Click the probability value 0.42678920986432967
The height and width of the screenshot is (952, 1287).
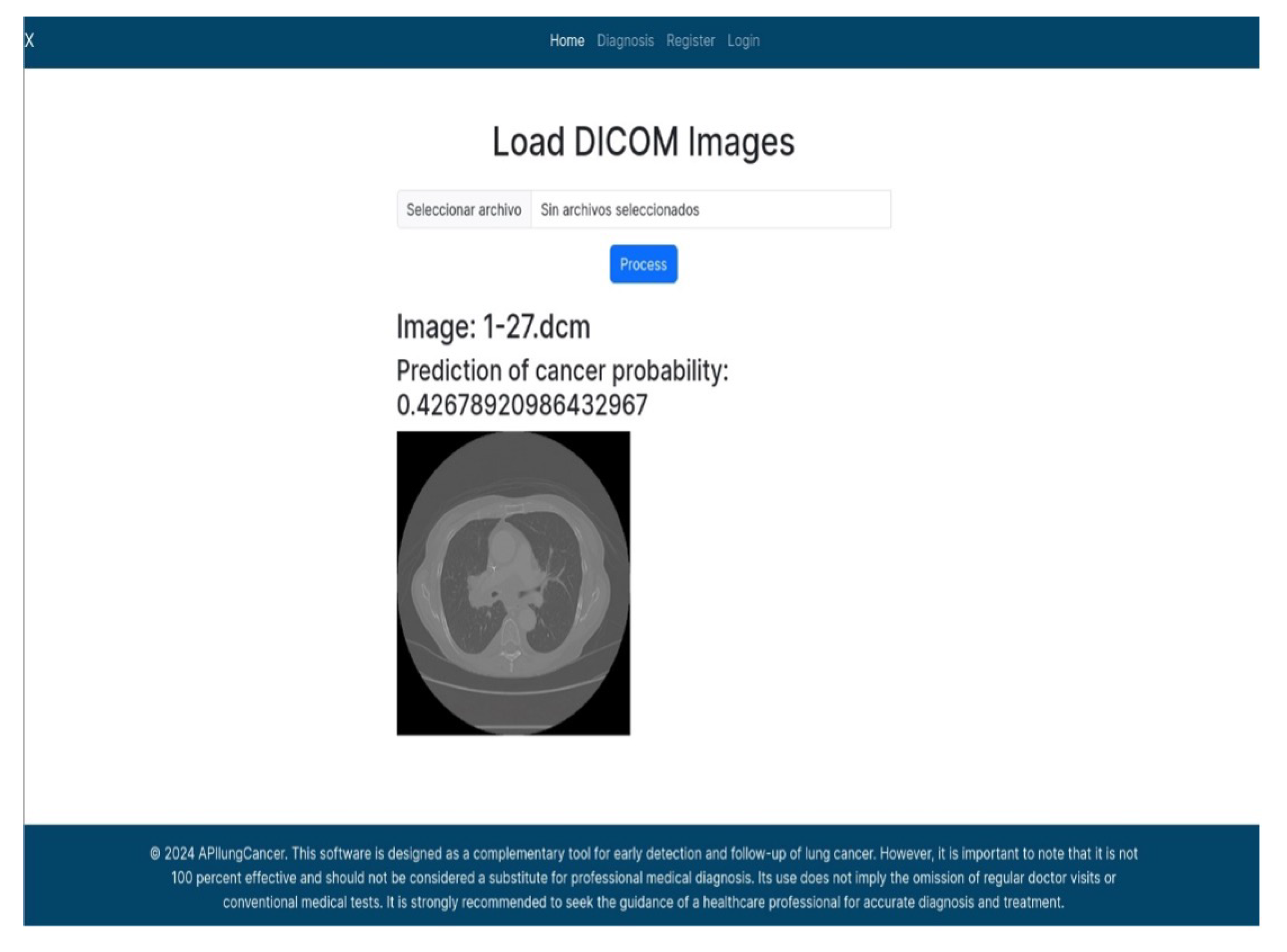click(522, 406)
